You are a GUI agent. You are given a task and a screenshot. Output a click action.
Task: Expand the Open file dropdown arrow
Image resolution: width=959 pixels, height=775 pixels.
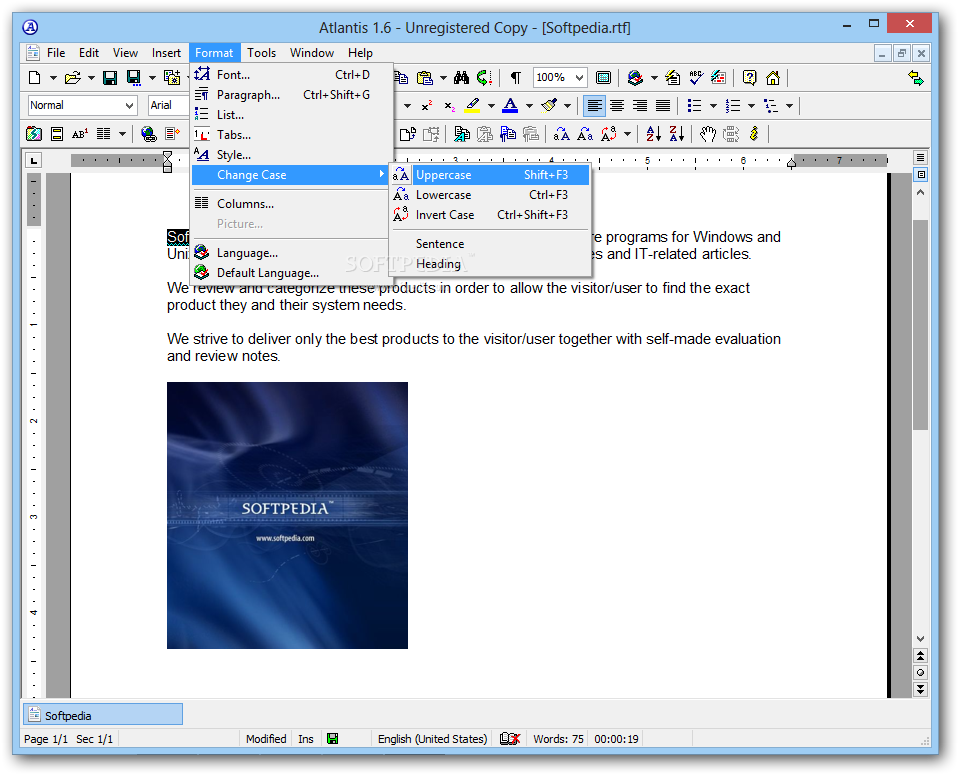[x=91, y=78]
